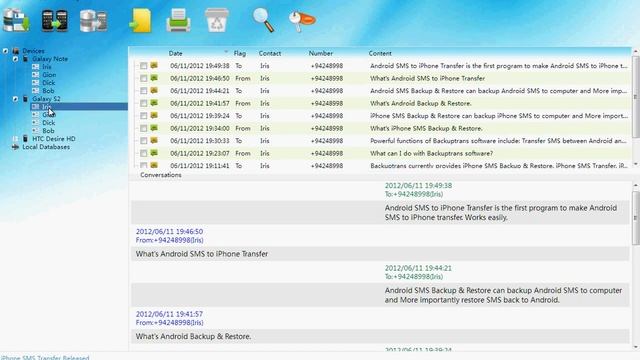
Task: Select Bob under Galaxy Note
Action: 48,91
